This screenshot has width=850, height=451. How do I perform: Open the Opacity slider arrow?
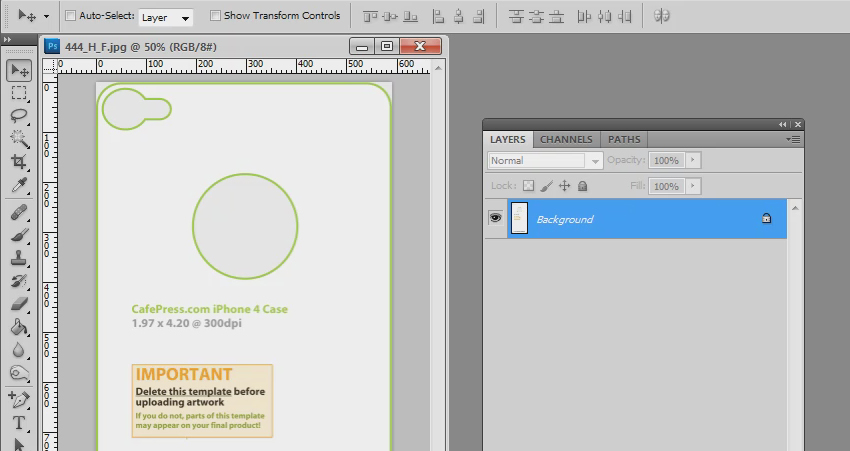click(x=693, y=160)
